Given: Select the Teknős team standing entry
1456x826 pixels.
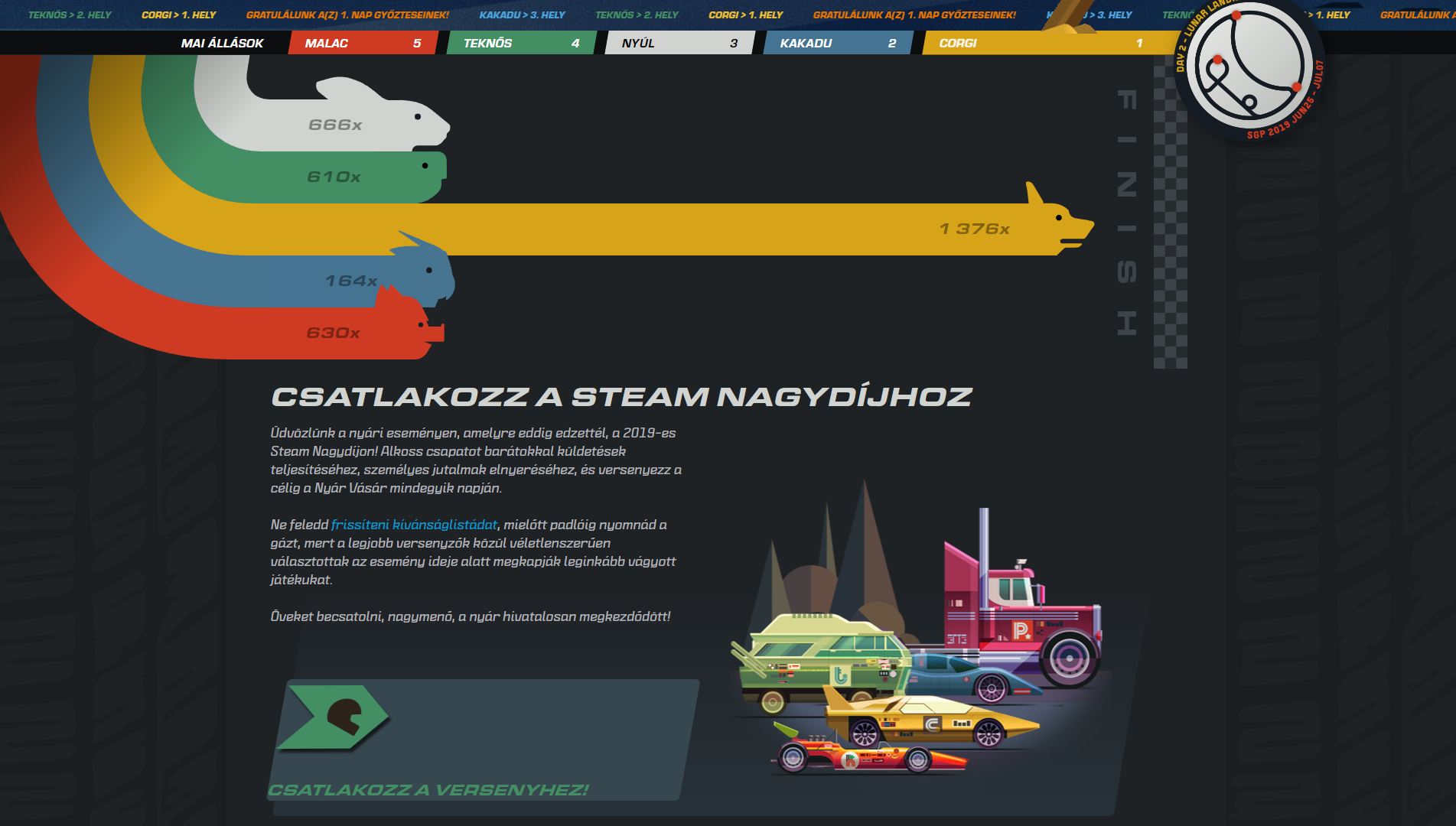Looking at the screenshot, I should (x=522, y=43).
